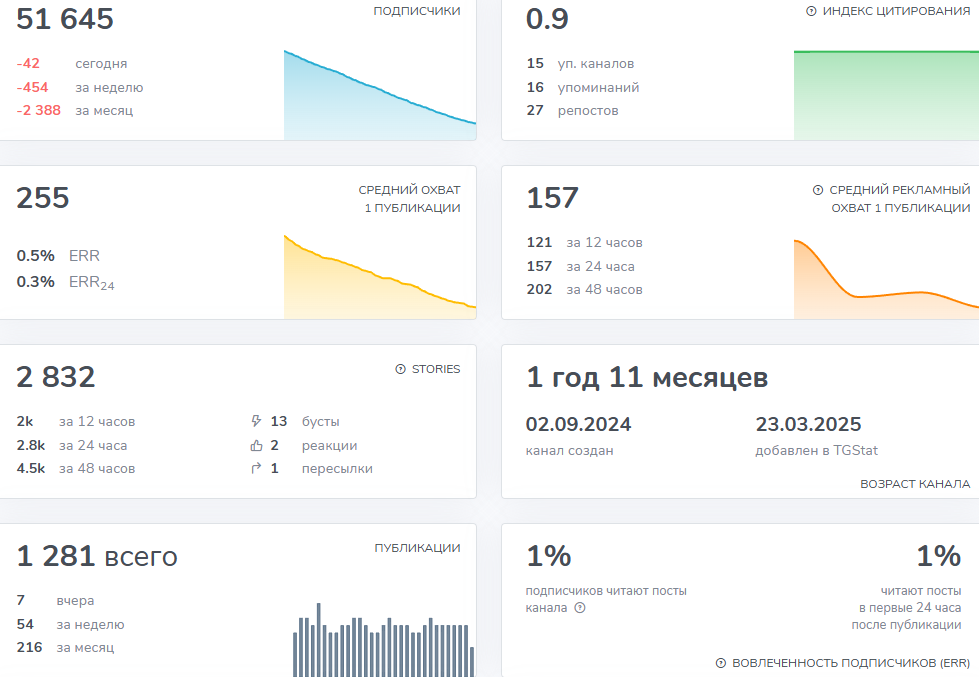979x677 pixels.
Task: Click the reactions thumbs-up icon
Action: pos(256,445)
